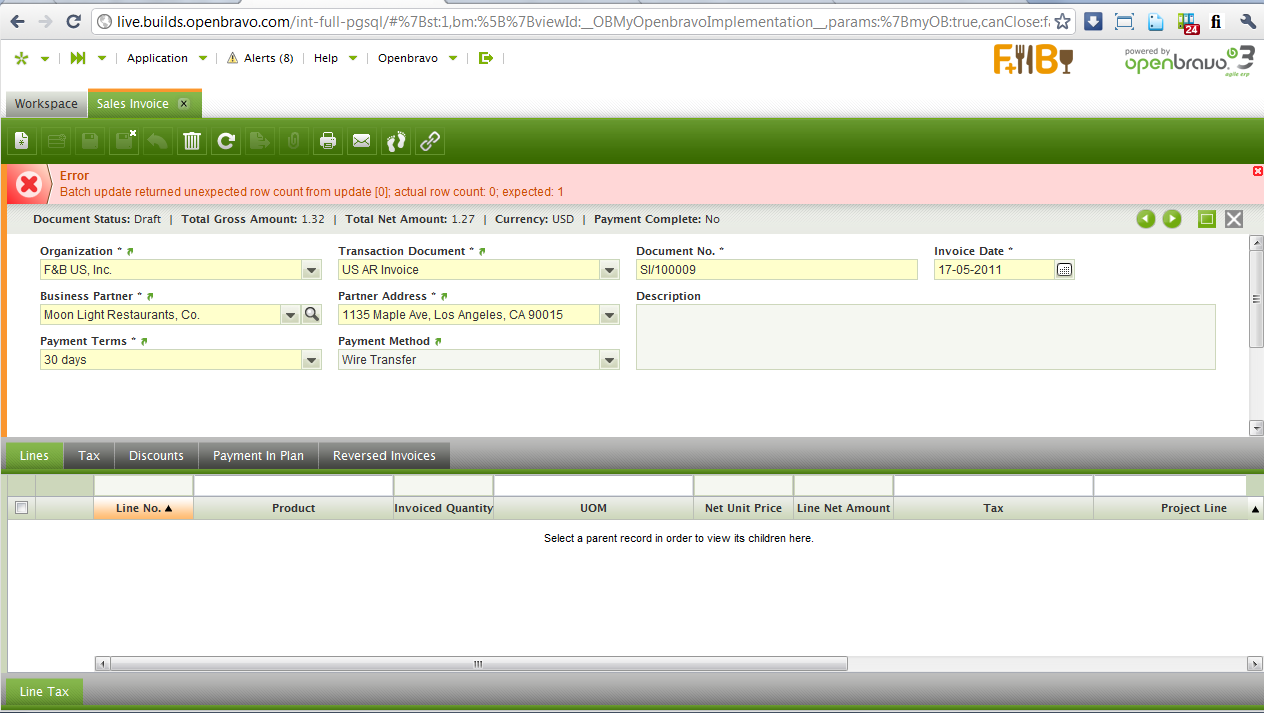Open Alerts (8) link
This screenshot has width=1264, height=713.
[x=260, y=58]
